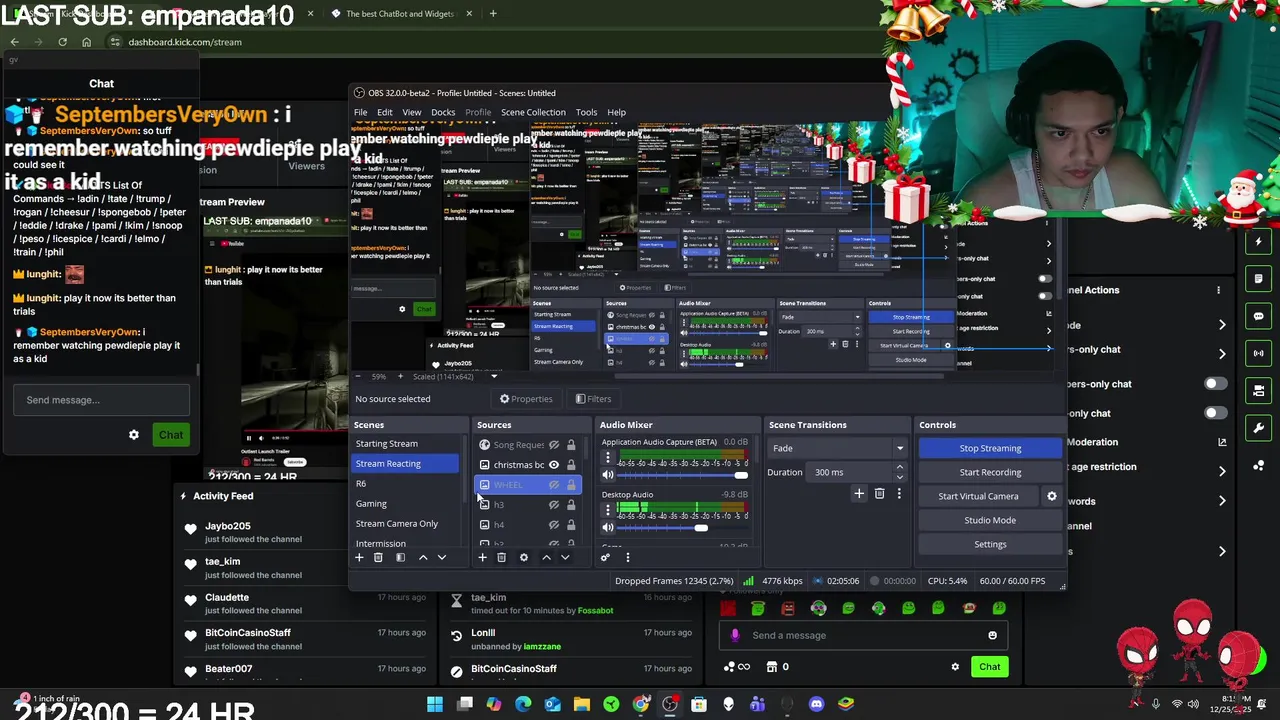Open Windows Start menu
This screenshot has width=1280, height=720.
(435, 705)
